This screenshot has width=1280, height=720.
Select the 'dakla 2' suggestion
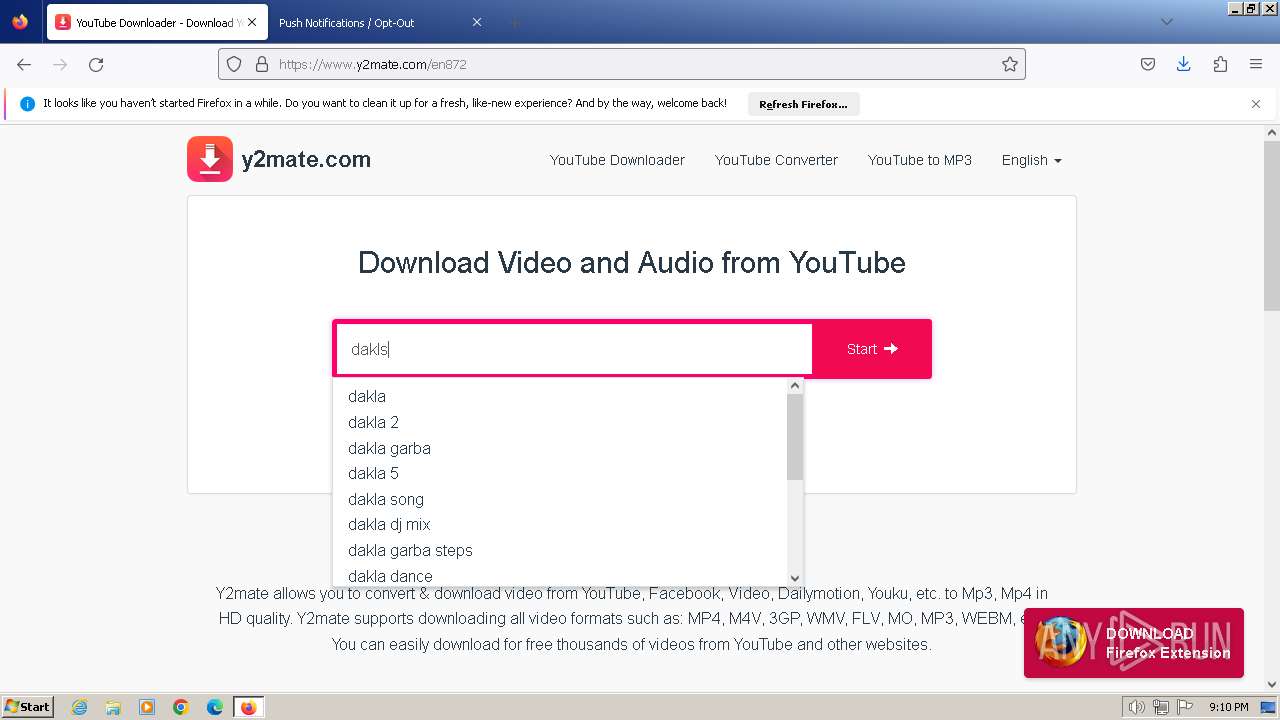[560, 422]
